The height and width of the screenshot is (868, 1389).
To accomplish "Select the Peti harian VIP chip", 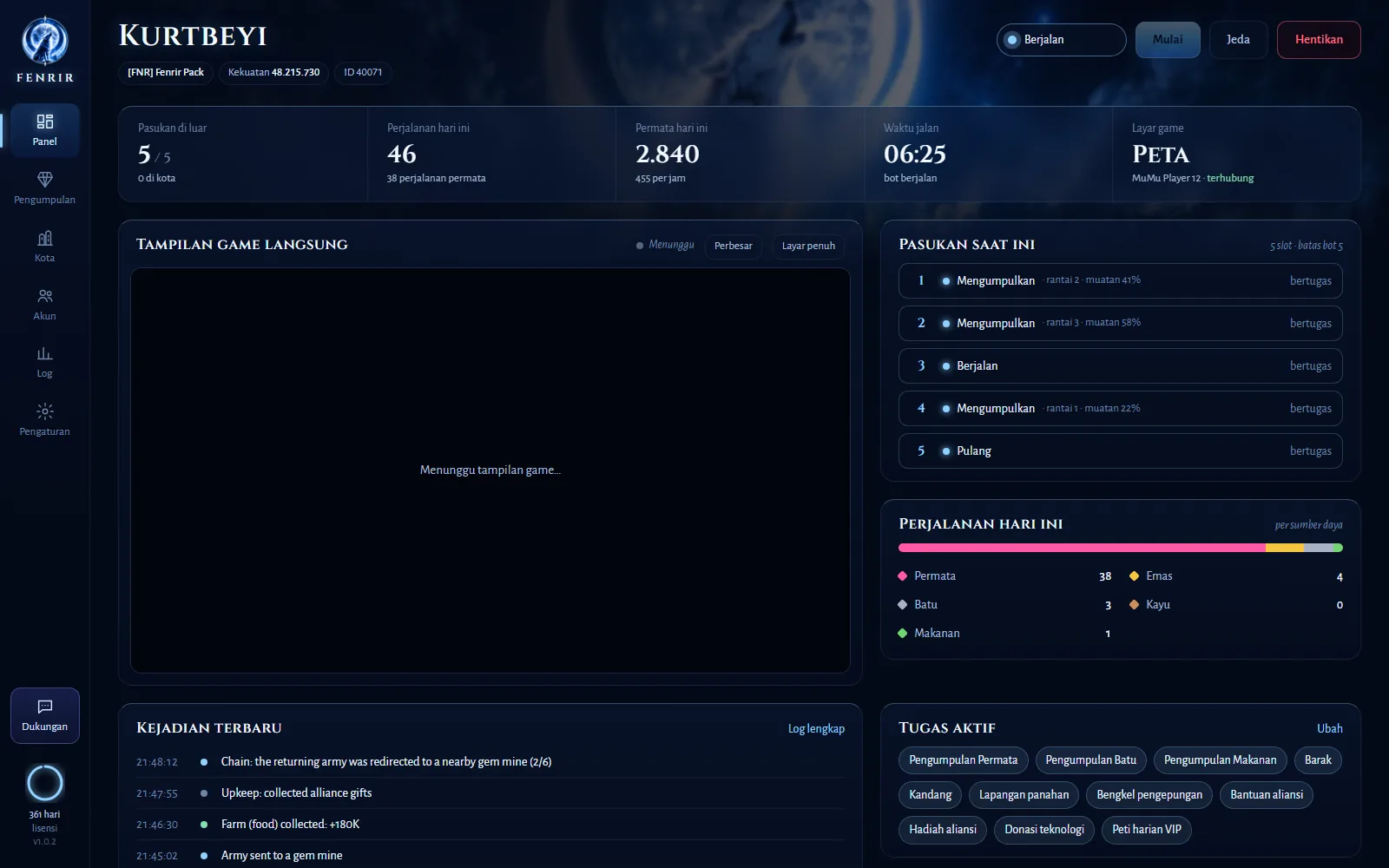I will [x=1147, y=830].
